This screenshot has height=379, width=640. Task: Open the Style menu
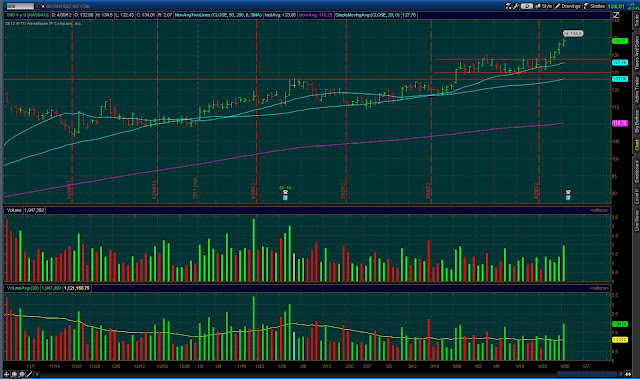click(x=544, y=6)
